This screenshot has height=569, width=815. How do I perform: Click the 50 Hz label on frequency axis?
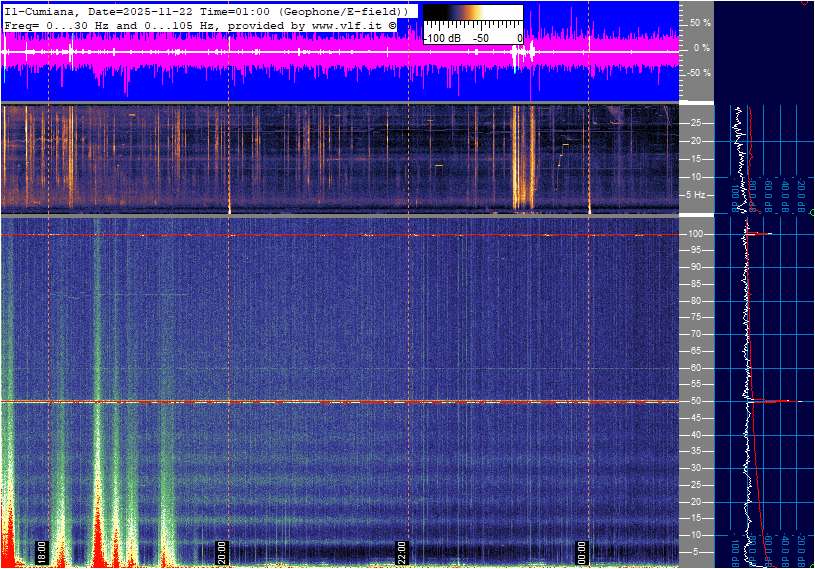tap(697, 401)
